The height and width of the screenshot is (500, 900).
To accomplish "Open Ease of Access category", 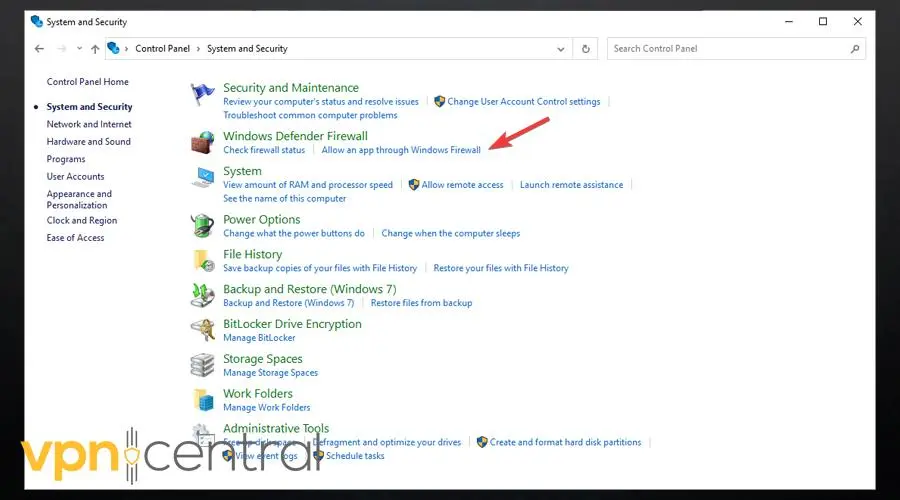I will pos(75,238).
